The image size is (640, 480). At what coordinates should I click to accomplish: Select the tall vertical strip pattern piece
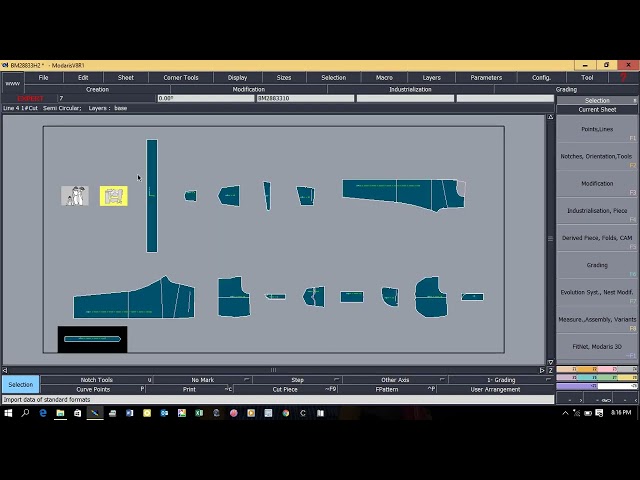coord(152,196)
